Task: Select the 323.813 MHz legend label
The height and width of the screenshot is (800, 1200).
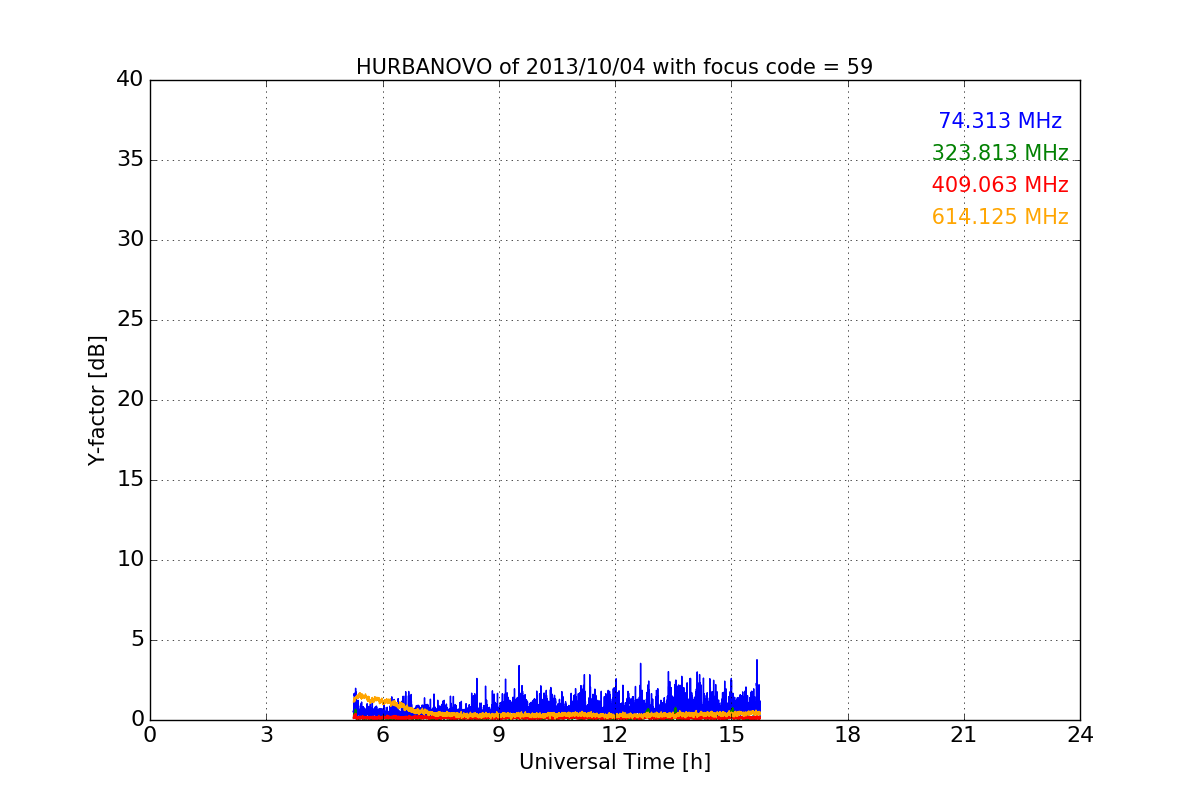Action: pyautogui.click(x=1000, y=153)
